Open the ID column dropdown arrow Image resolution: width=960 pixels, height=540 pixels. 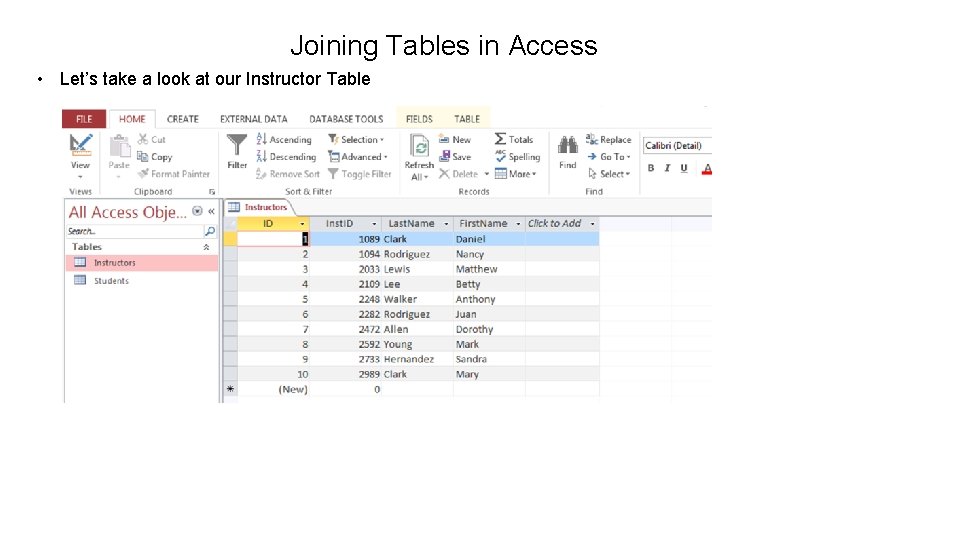302,224
